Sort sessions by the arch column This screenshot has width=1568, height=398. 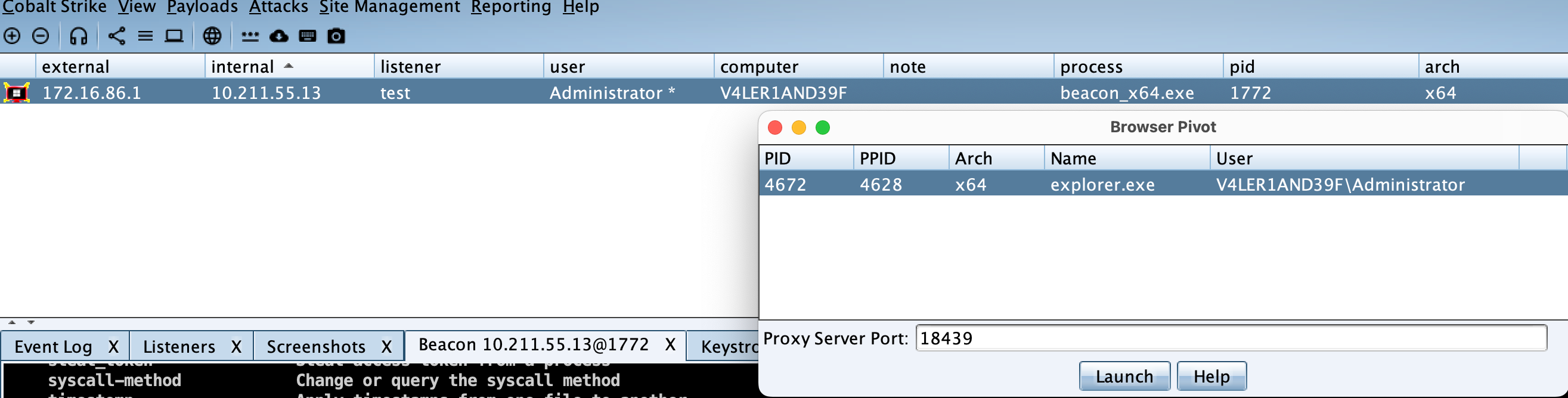(x=1493, y=66)
